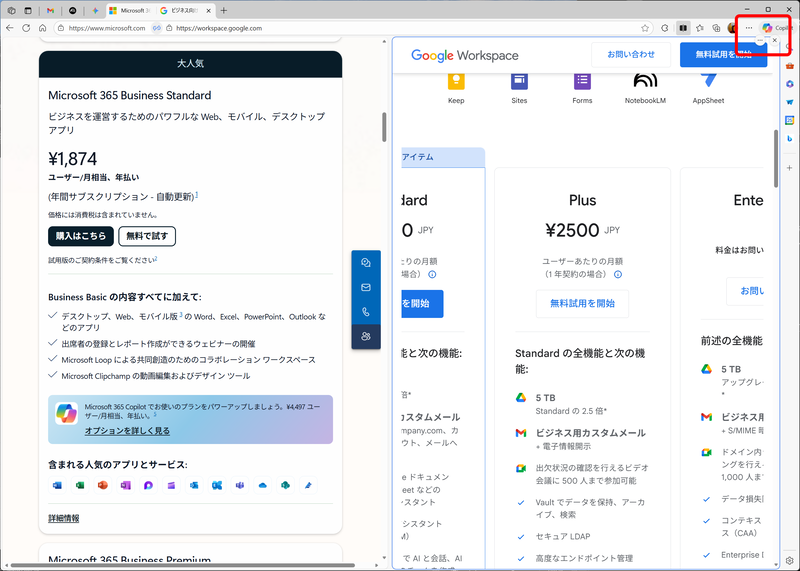Screen dimensions: 800x571
Task: Open the mail icon in floating contact bar
Action: coord(366,287)
